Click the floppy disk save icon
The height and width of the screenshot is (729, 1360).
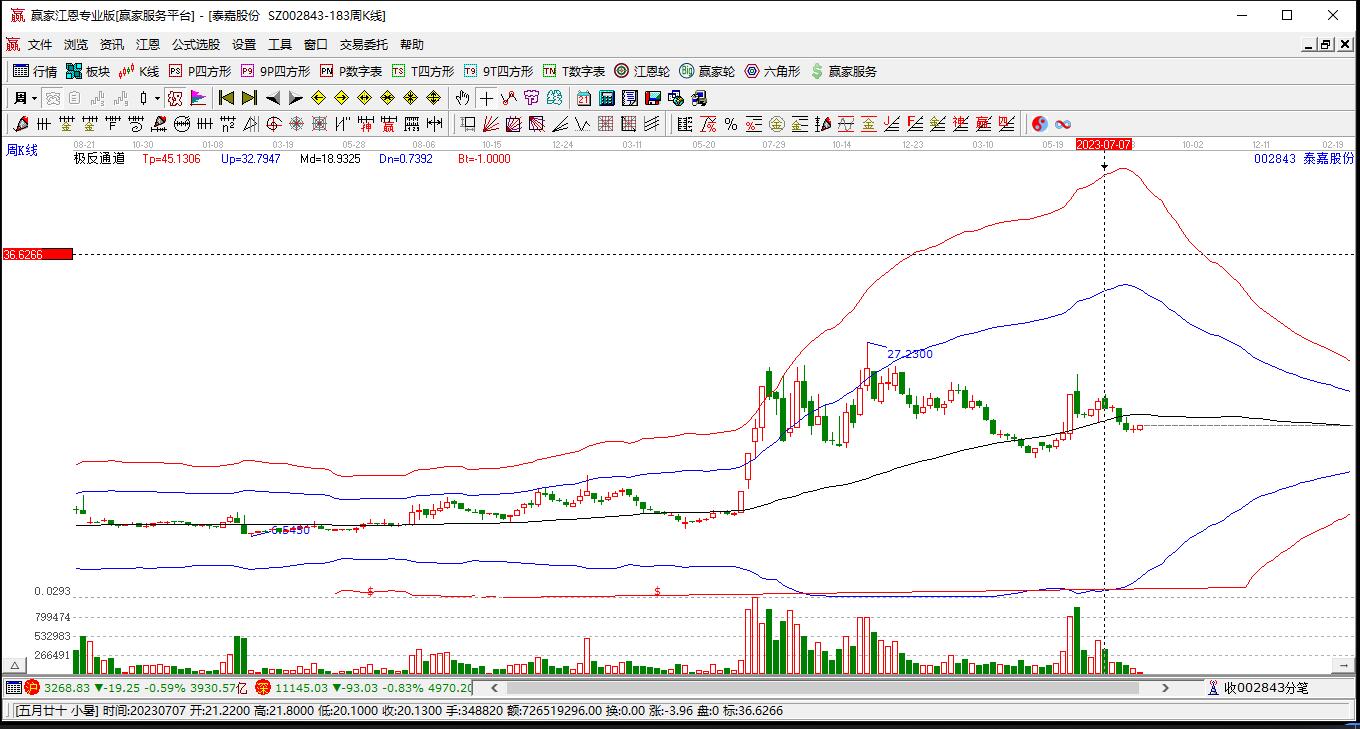coord(653,98)
